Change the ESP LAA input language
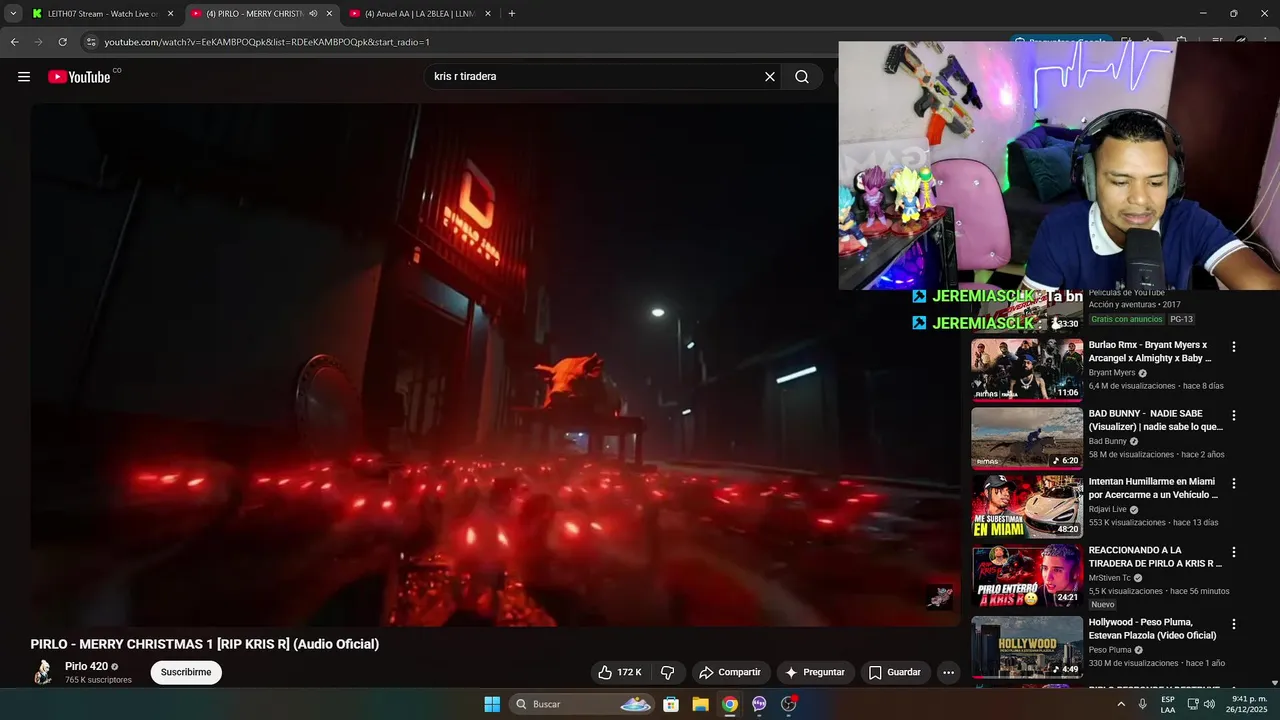 coord(1168,704)
